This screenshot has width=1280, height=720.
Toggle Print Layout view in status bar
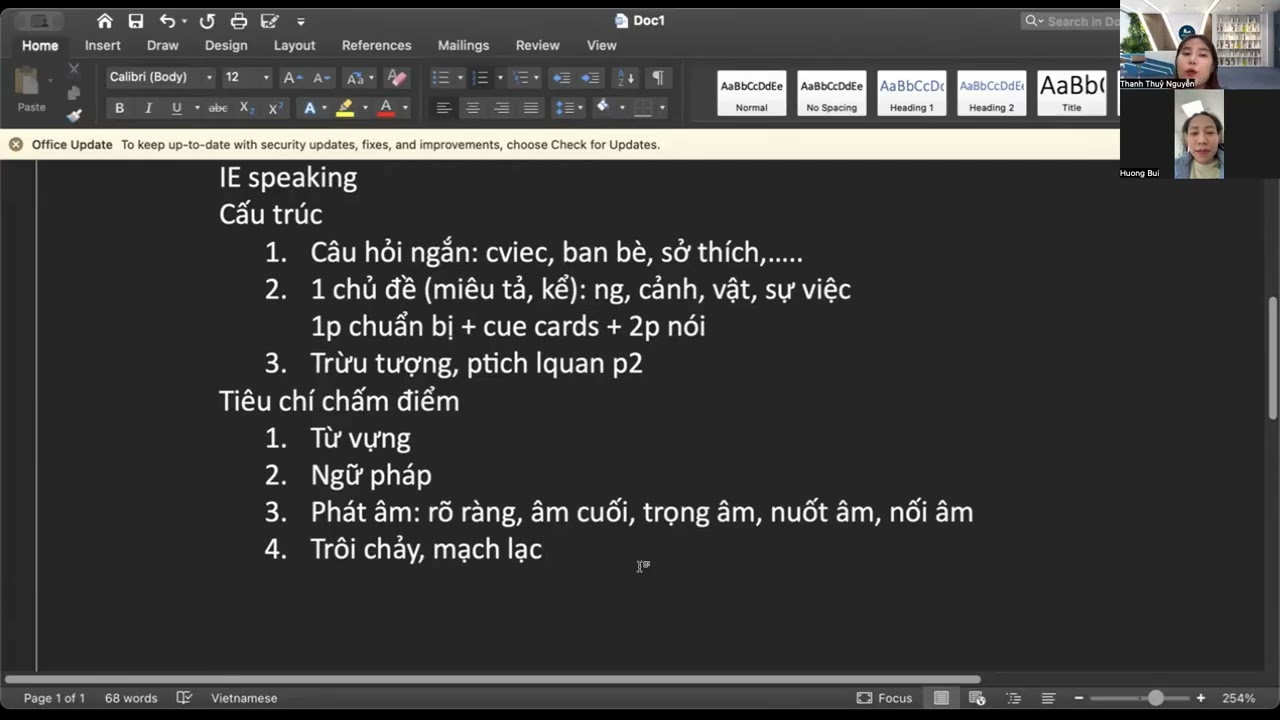(941, 698)
